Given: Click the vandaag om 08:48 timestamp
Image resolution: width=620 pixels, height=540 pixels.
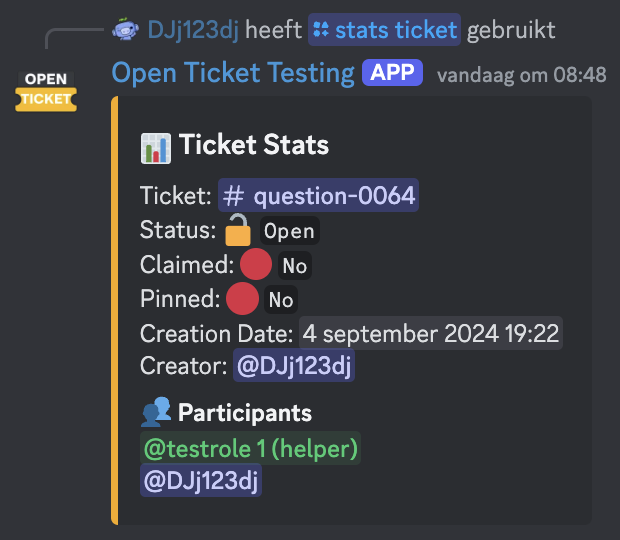Looking at the screenshot, I should [522, 75].
